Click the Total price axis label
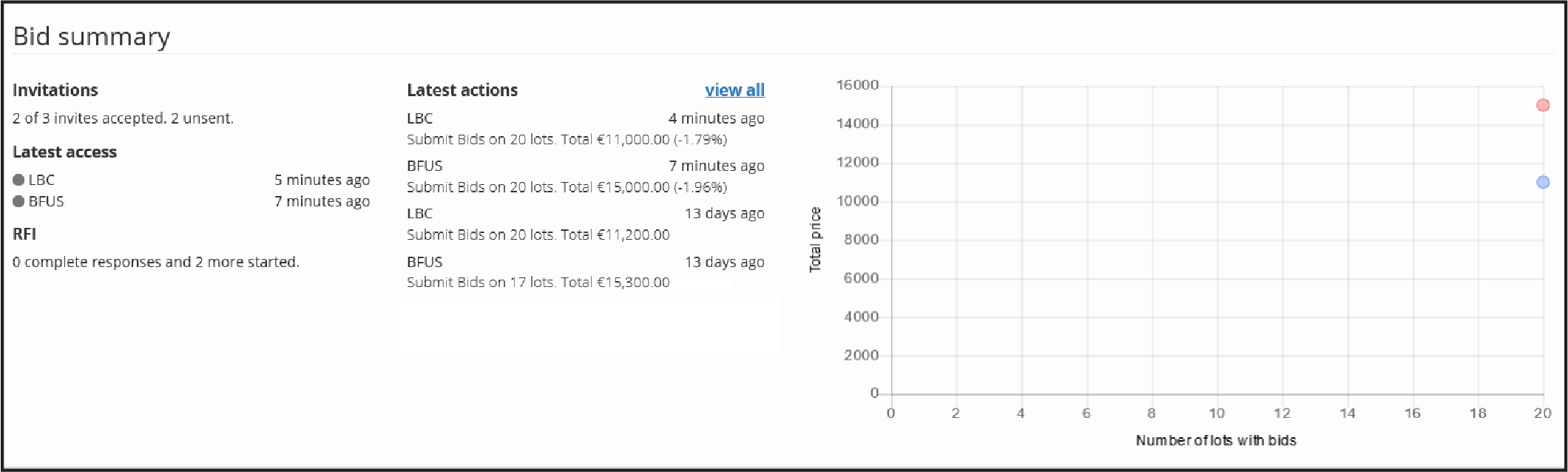1568x472 pixels. [815, 240]
